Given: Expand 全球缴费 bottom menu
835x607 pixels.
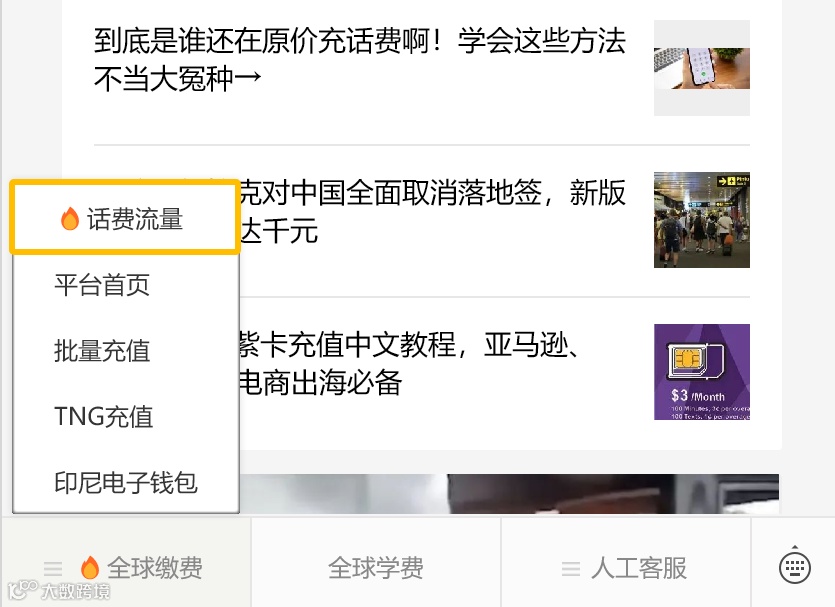Looking at the screenshot, I should pos(126,568).
